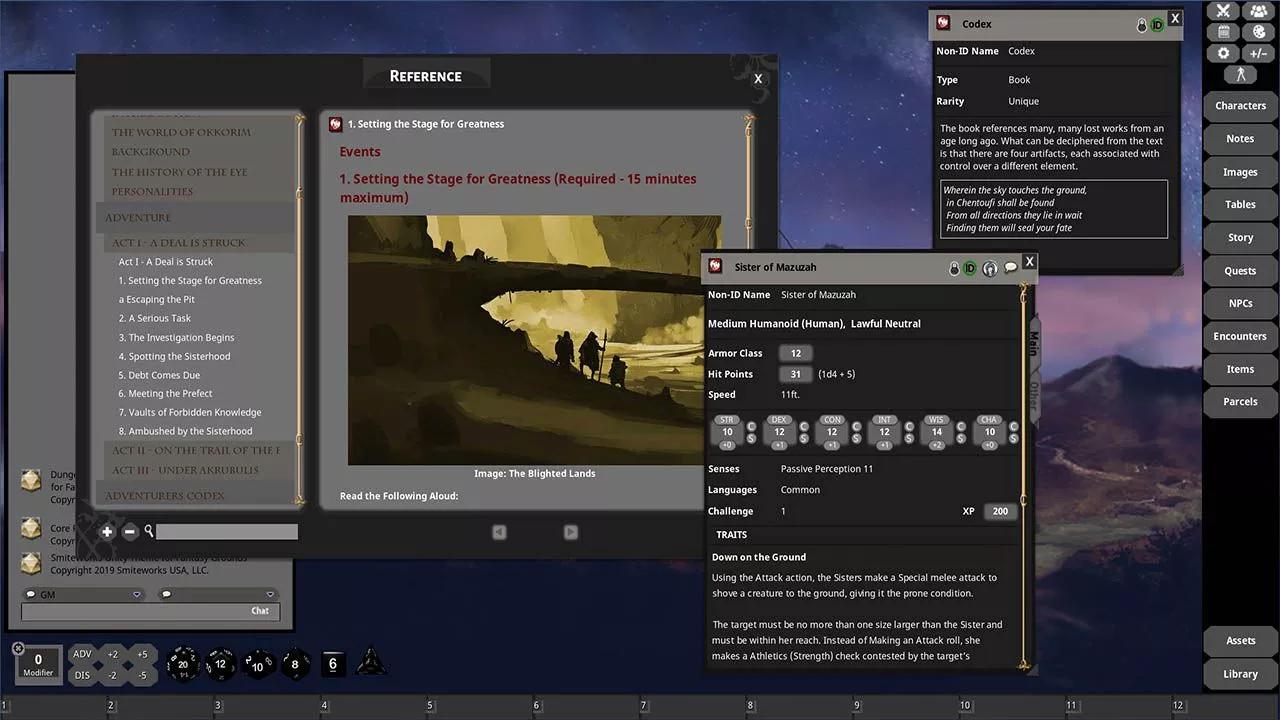Image resolution: width=1280 pixels, height=720 pixels.
Task: Open the NPCs sidebar entry
Action: coord(1240,304)
